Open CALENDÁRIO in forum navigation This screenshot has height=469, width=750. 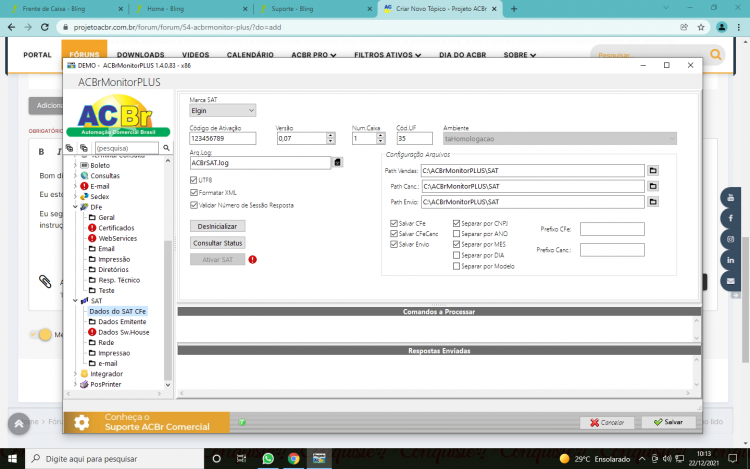250,55
